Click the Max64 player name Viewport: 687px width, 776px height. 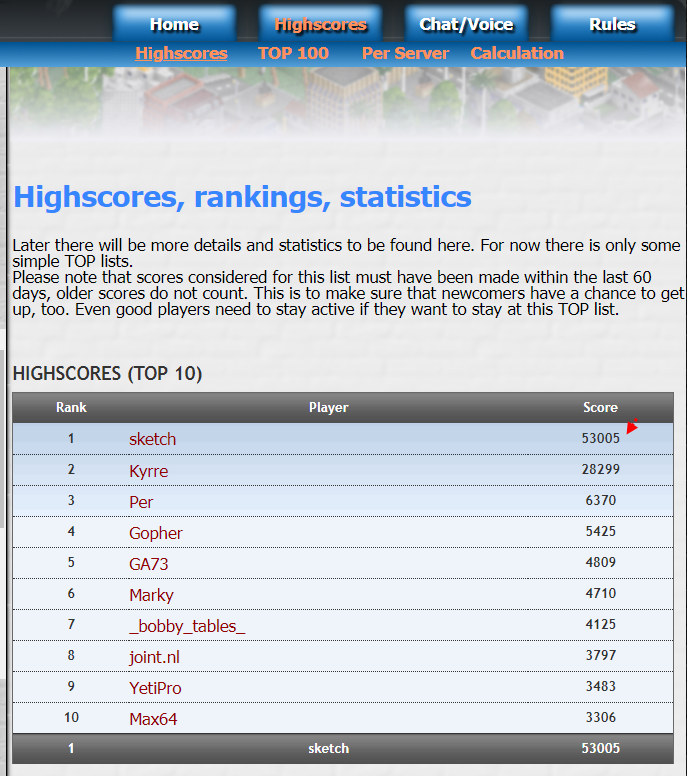point(153,719)
